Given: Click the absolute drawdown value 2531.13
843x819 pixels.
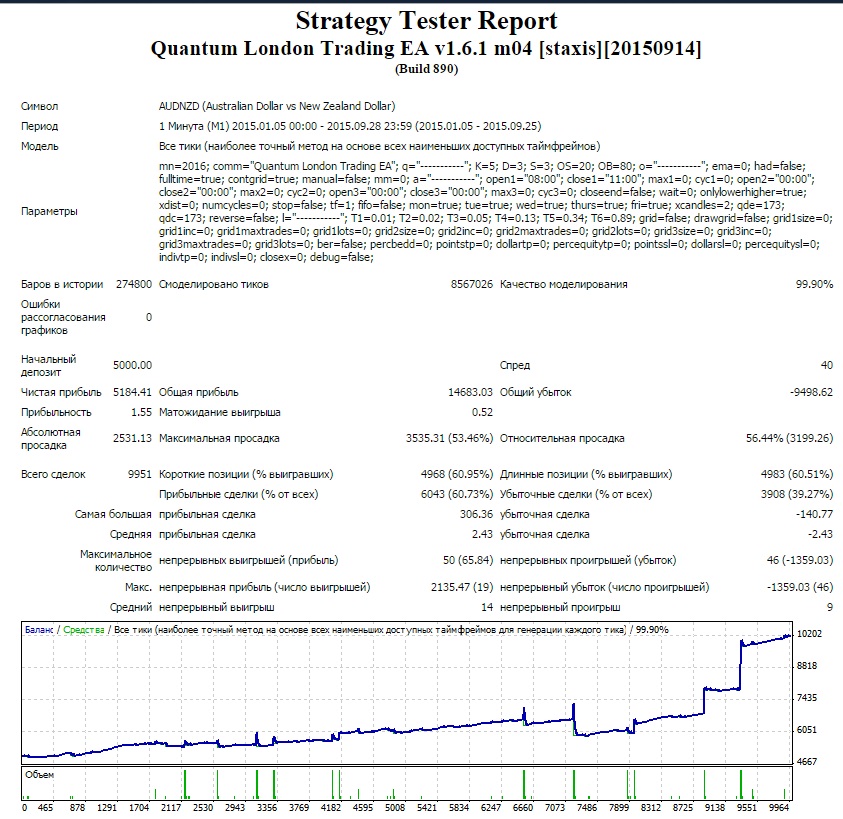Looking at the screenshot, I should [132, 438].
